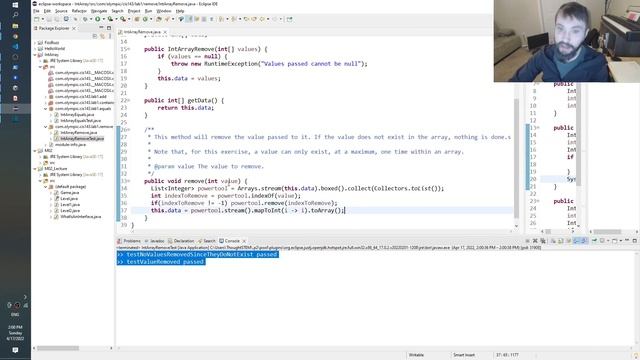Screen dimensions: 640x360
Task: Open the Windows notification center icon
Action: [x=15, y=350]
